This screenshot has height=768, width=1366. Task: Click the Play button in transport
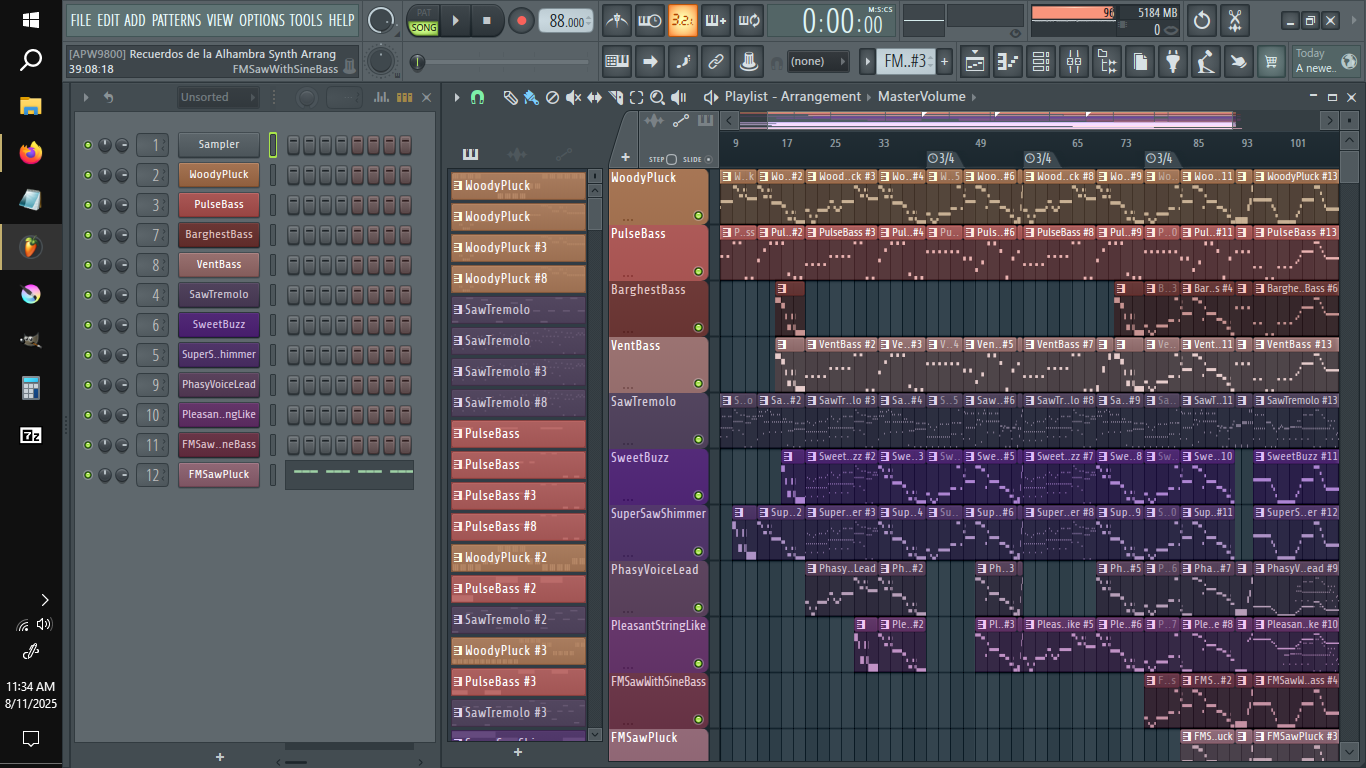(x=456, y=20)
